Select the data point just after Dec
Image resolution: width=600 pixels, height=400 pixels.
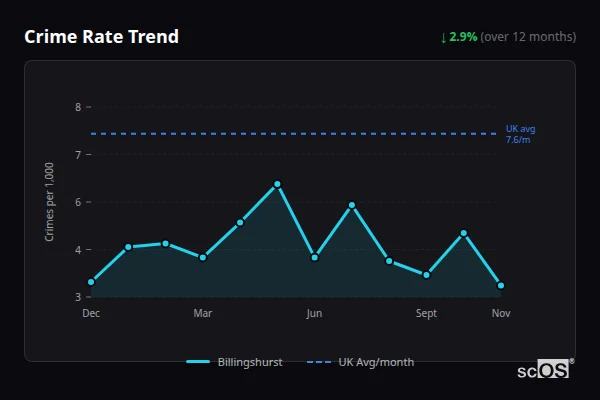128,247
